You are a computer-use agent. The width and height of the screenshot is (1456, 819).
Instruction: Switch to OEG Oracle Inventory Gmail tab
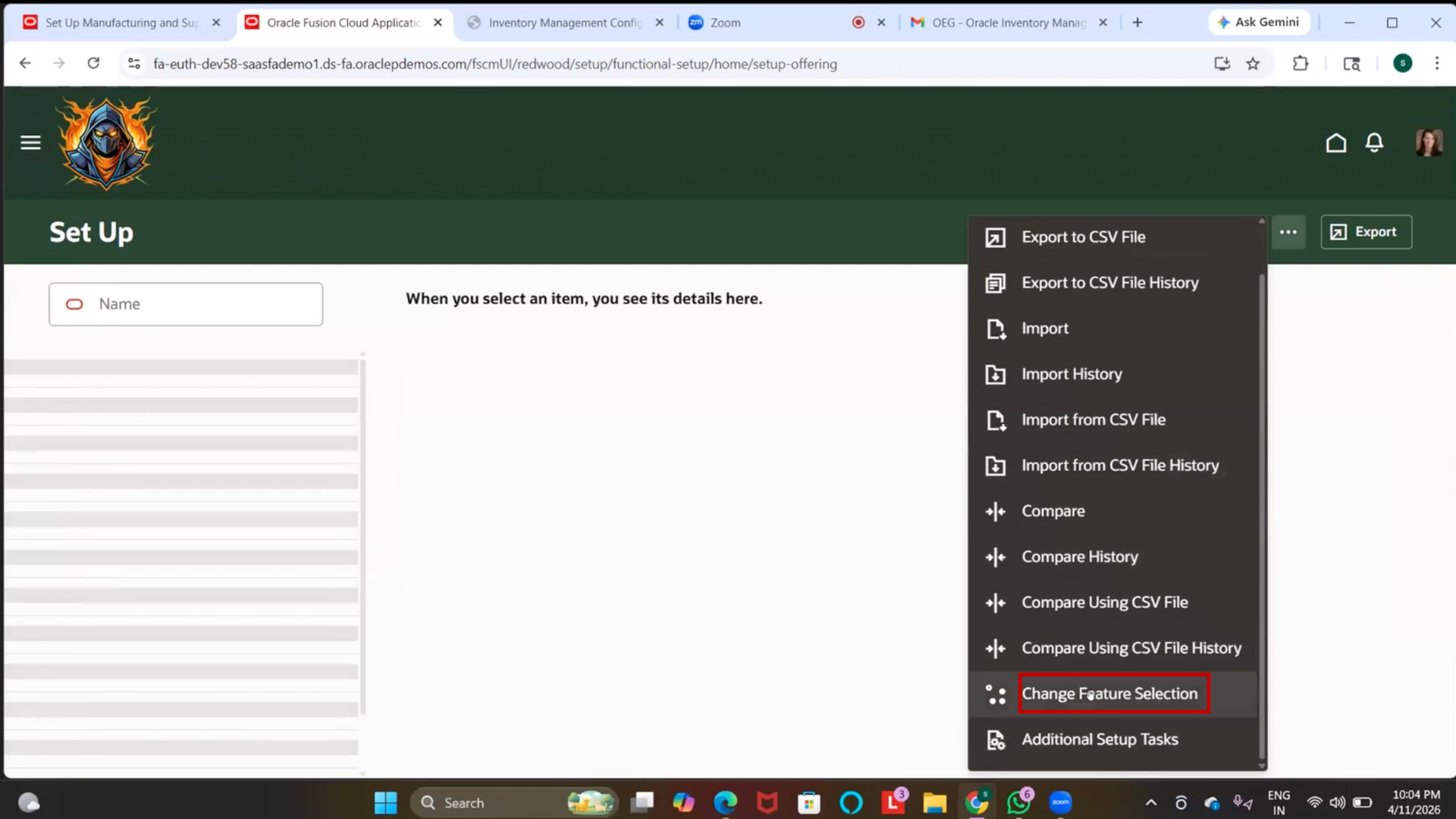1009,23
